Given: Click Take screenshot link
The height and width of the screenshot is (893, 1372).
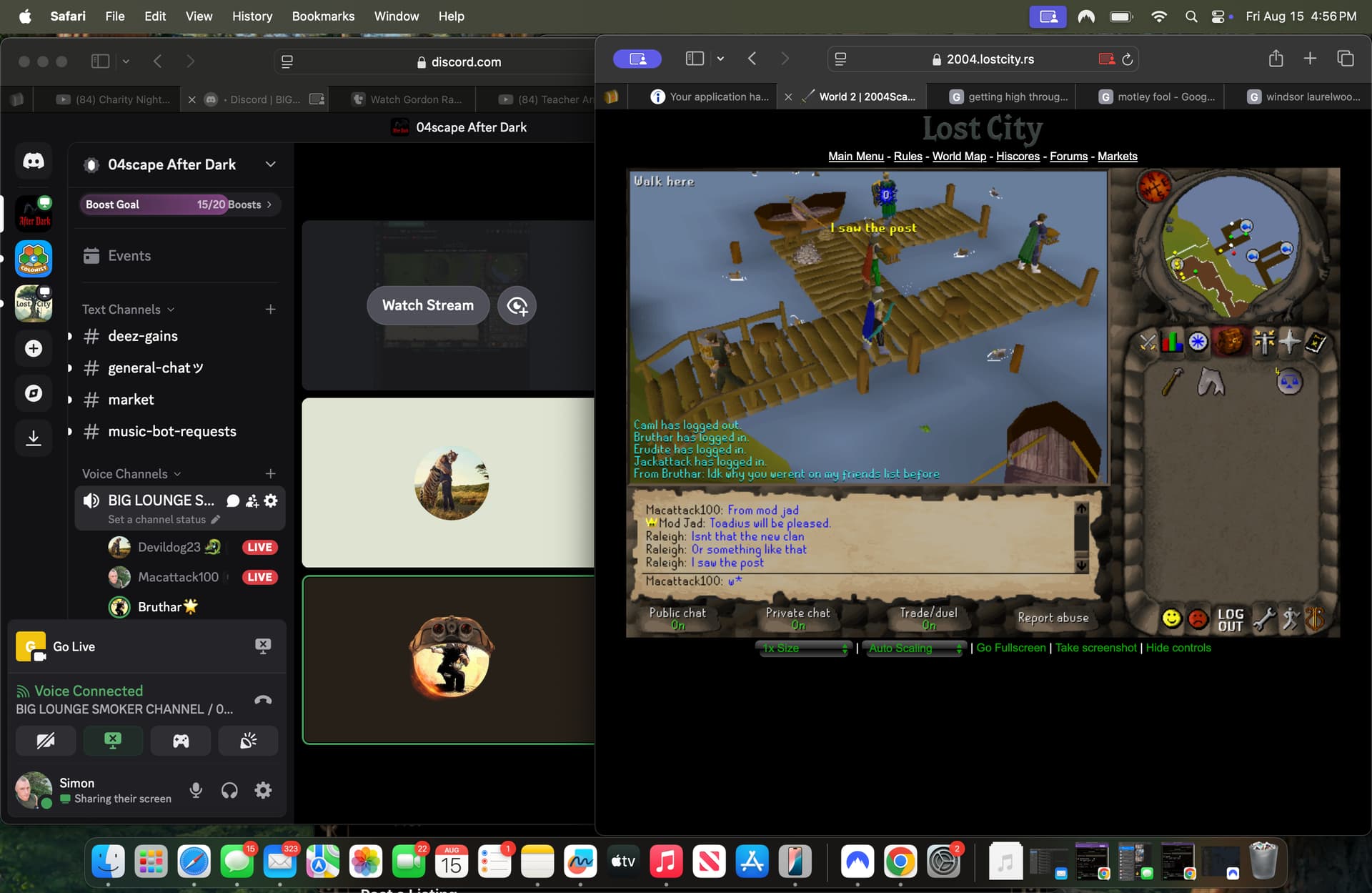Looking at the screenshot, I should (x=1095, y=648).
